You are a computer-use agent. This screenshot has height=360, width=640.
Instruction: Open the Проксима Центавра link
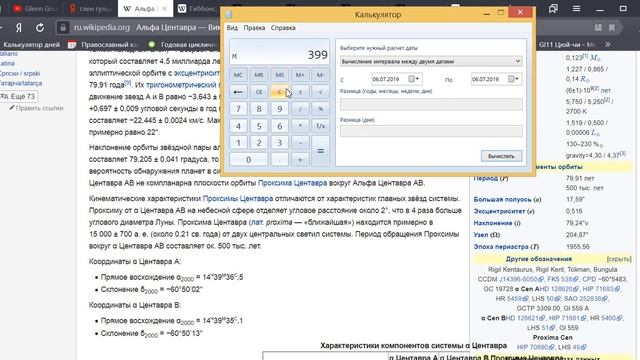click(x=292, y=183)
